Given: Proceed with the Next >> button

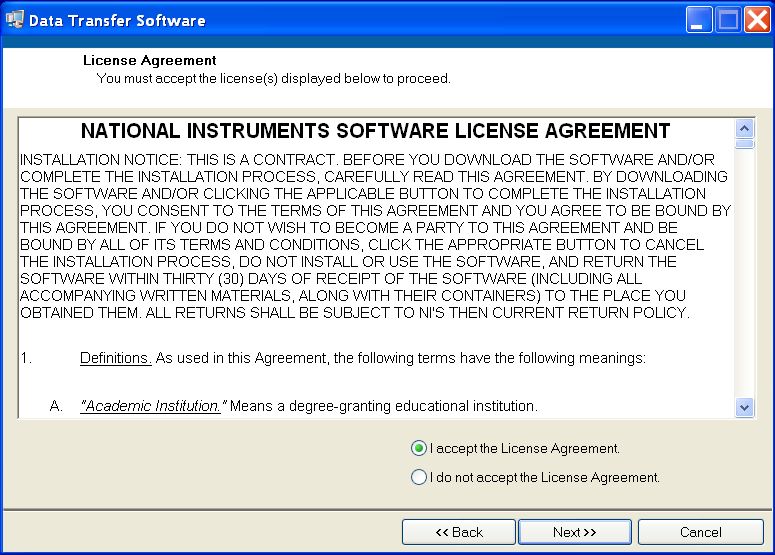Looking at the screenshot, I should 575,532.
